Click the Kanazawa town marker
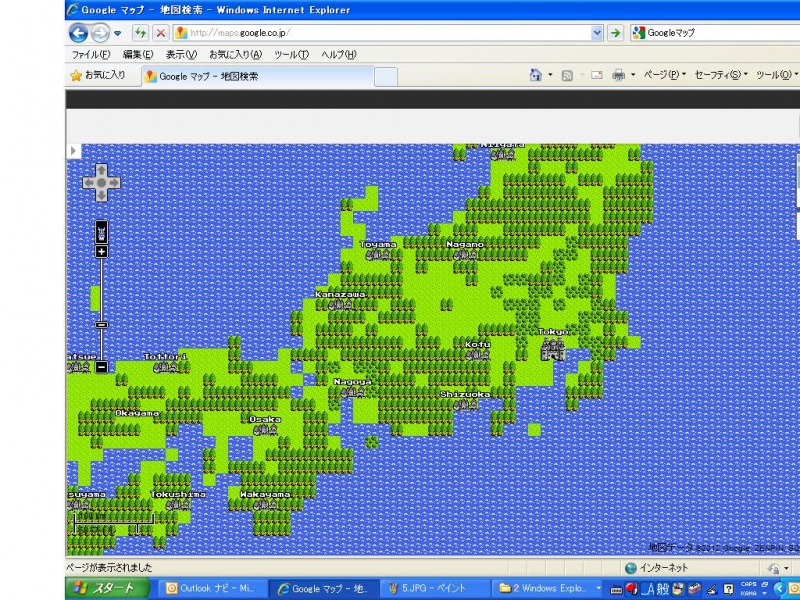Viewport: 800px width, 600px height. (x=340, y=305)
